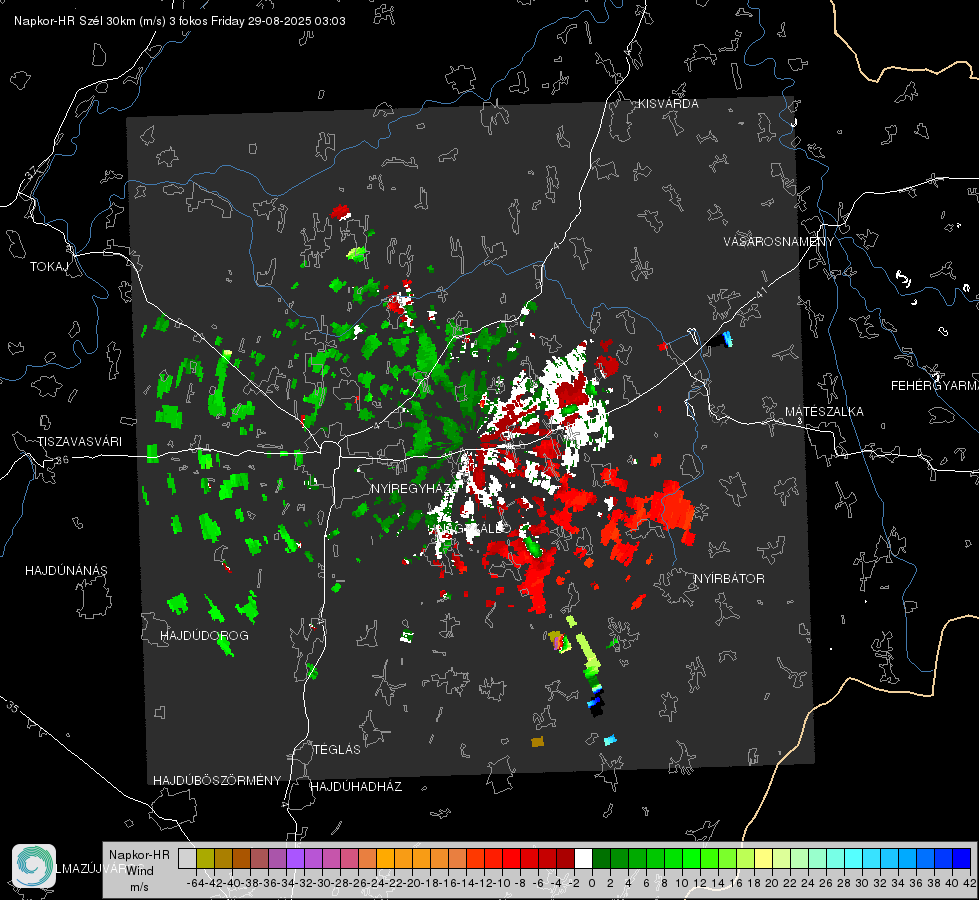
Task: Click the 'Wind' legend label
Action: click(x=140, y=870)
